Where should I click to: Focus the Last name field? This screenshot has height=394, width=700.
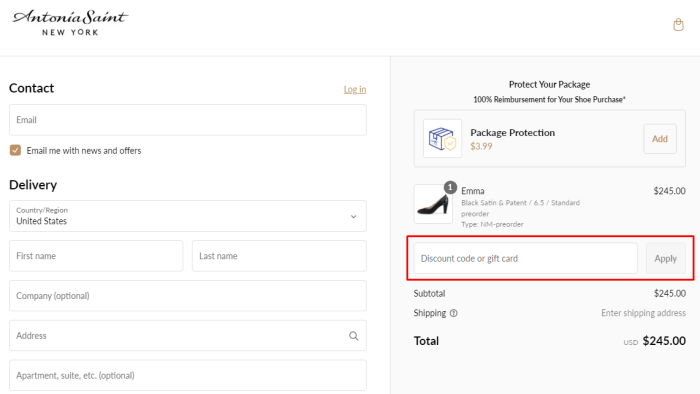(x=279, y=256)
